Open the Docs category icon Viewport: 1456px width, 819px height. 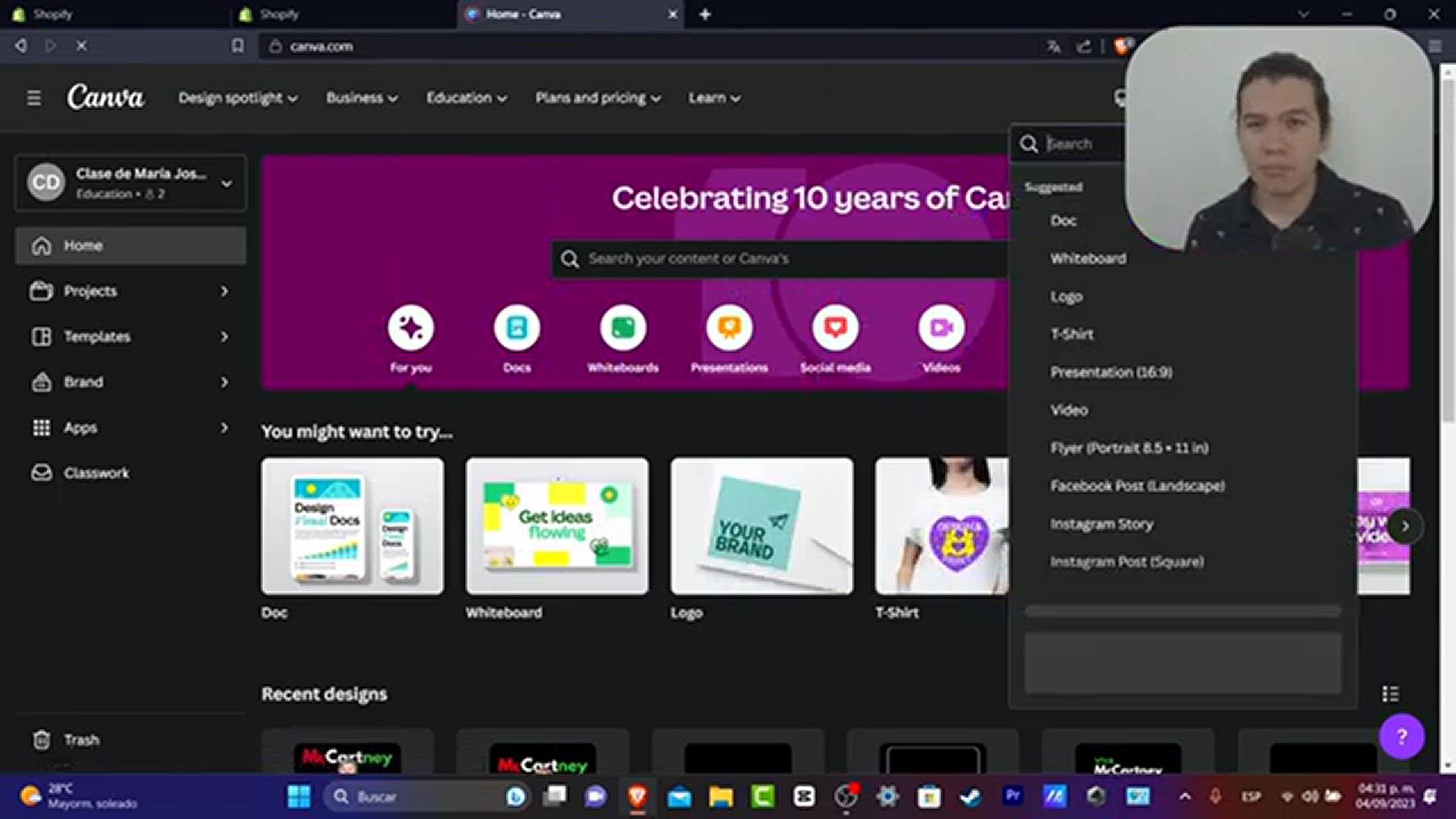[517, 328]
